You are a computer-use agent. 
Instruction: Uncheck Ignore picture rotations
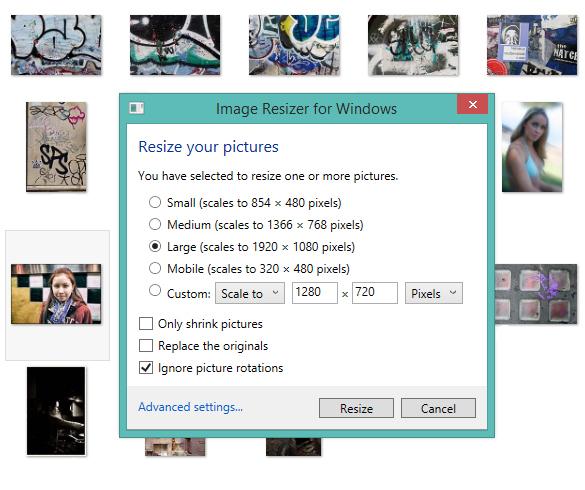[x=146, y=368]
